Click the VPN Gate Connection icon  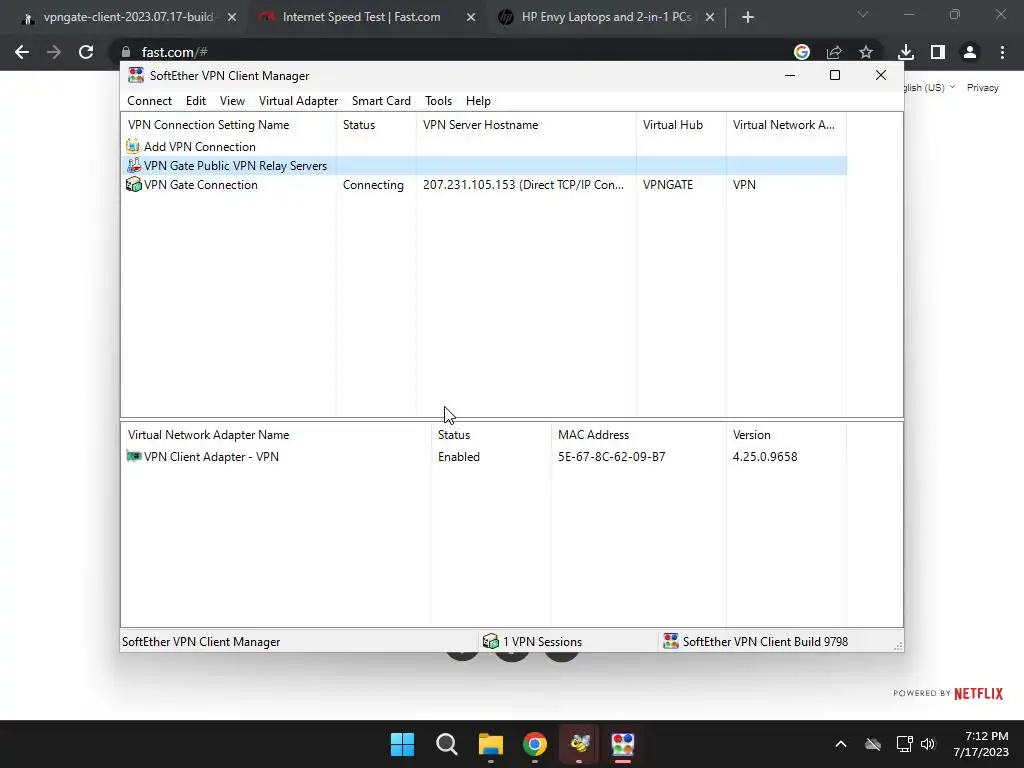(133, 184)
